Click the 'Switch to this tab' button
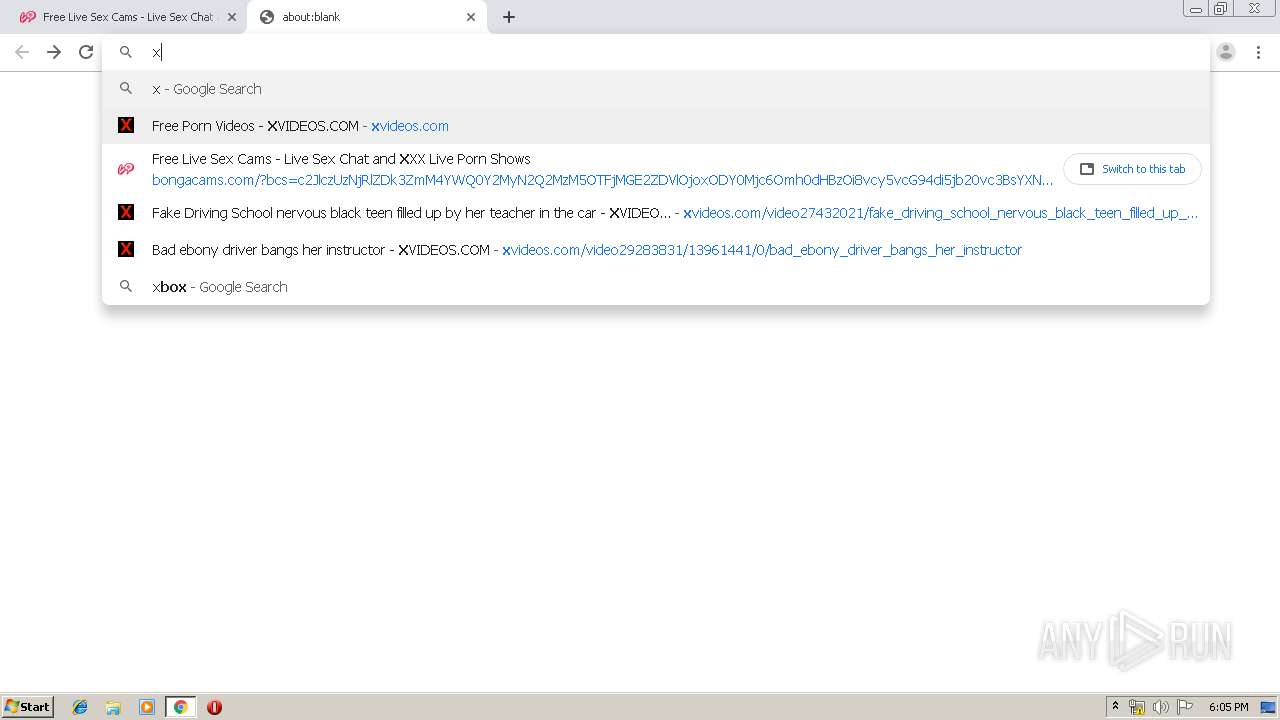 (x=1132, y=169)
